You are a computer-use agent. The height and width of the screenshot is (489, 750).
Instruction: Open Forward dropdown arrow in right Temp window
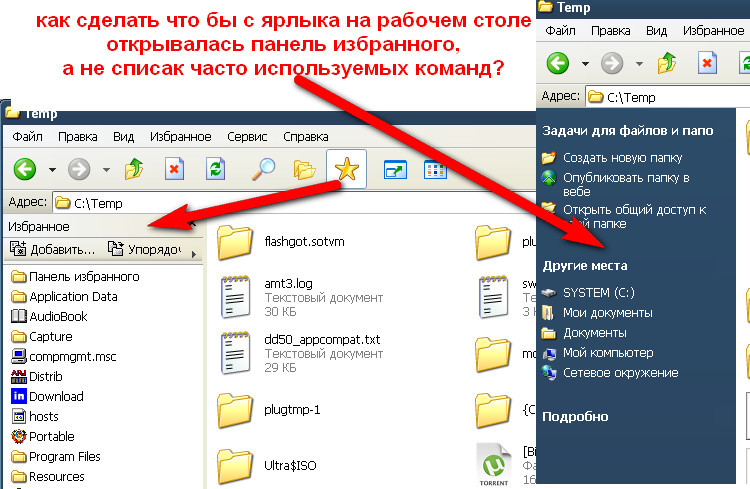pos(639,63)
